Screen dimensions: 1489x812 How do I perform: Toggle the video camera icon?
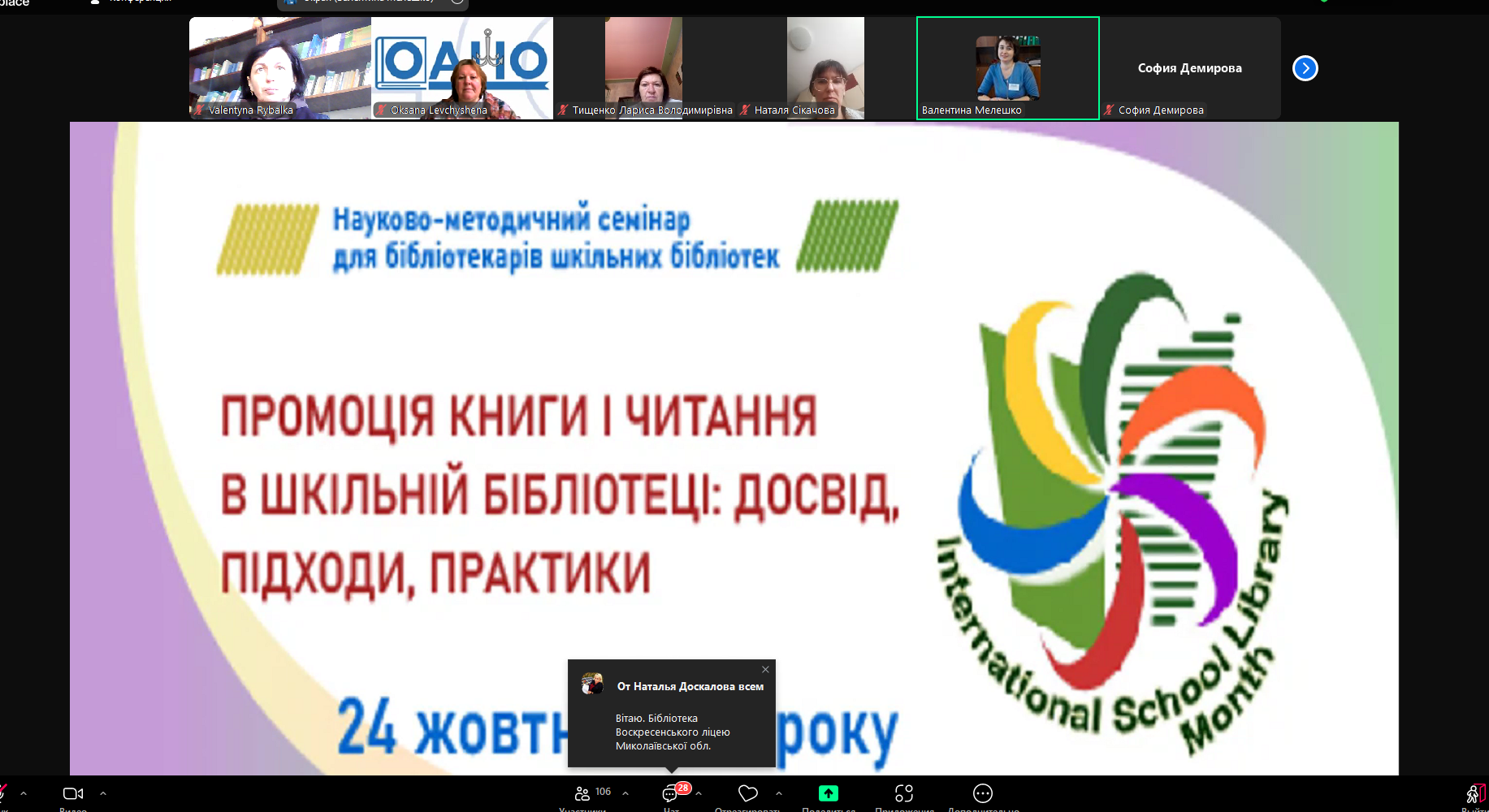pyautogui.click(x=73, y=793)
